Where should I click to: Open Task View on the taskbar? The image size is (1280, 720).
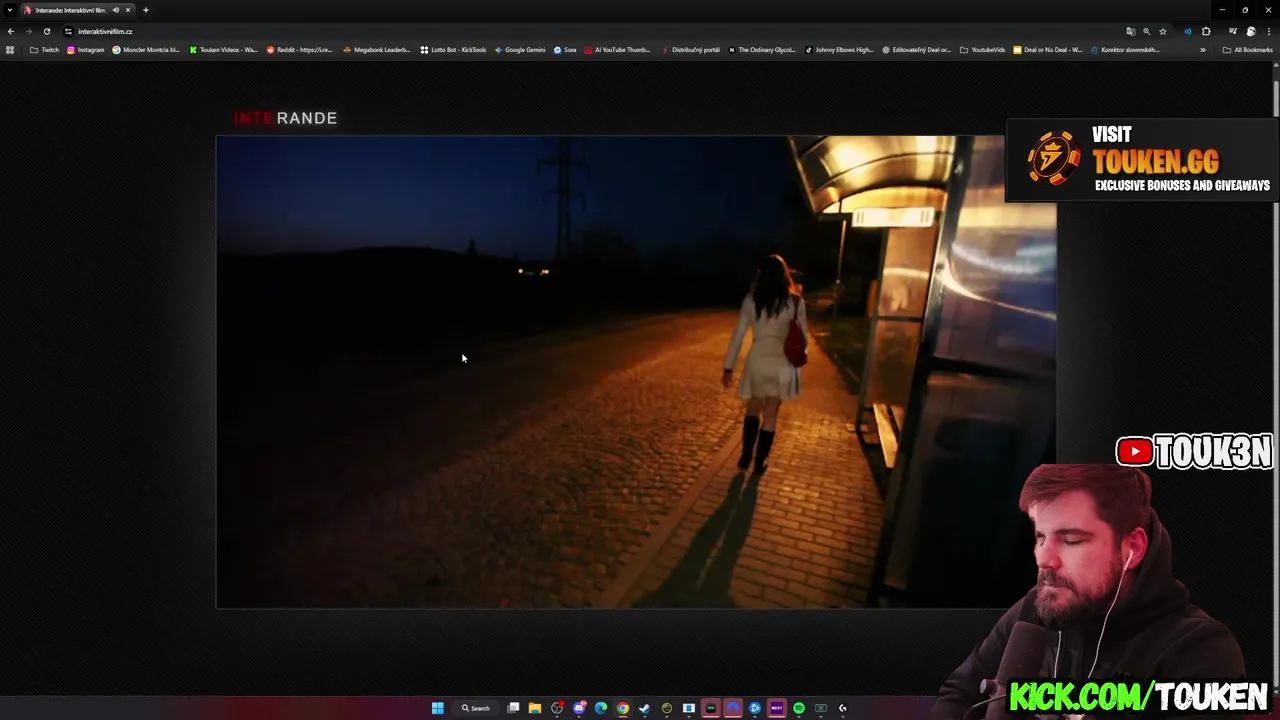coord(513,708)
